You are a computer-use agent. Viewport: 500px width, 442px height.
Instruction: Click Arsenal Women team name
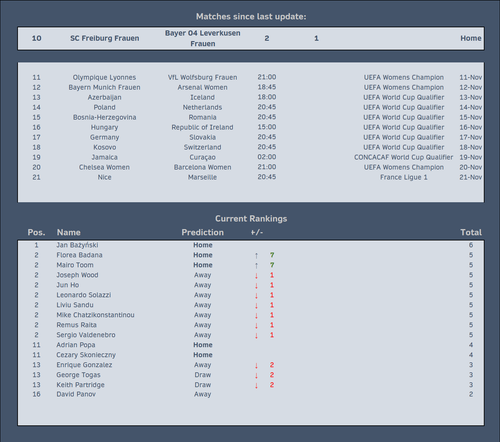[203, 87]
